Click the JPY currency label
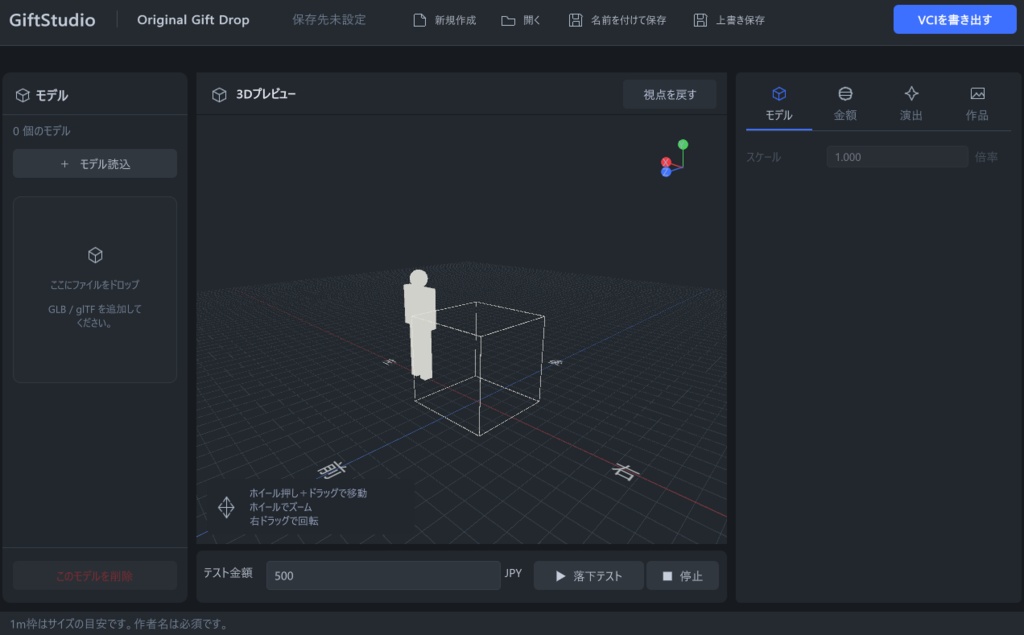Screen dimensions: 1024x635 513,573
